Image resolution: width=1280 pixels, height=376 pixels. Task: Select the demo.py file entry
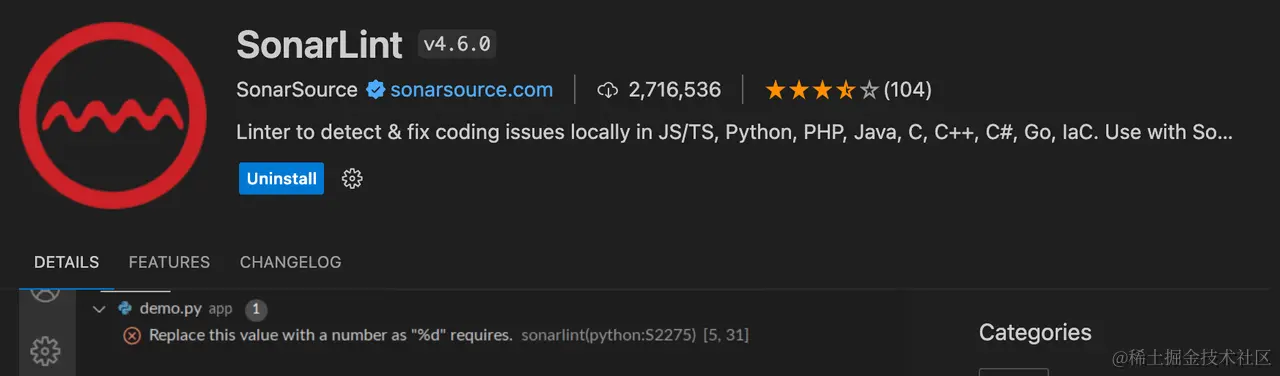[x=171, y=309]
